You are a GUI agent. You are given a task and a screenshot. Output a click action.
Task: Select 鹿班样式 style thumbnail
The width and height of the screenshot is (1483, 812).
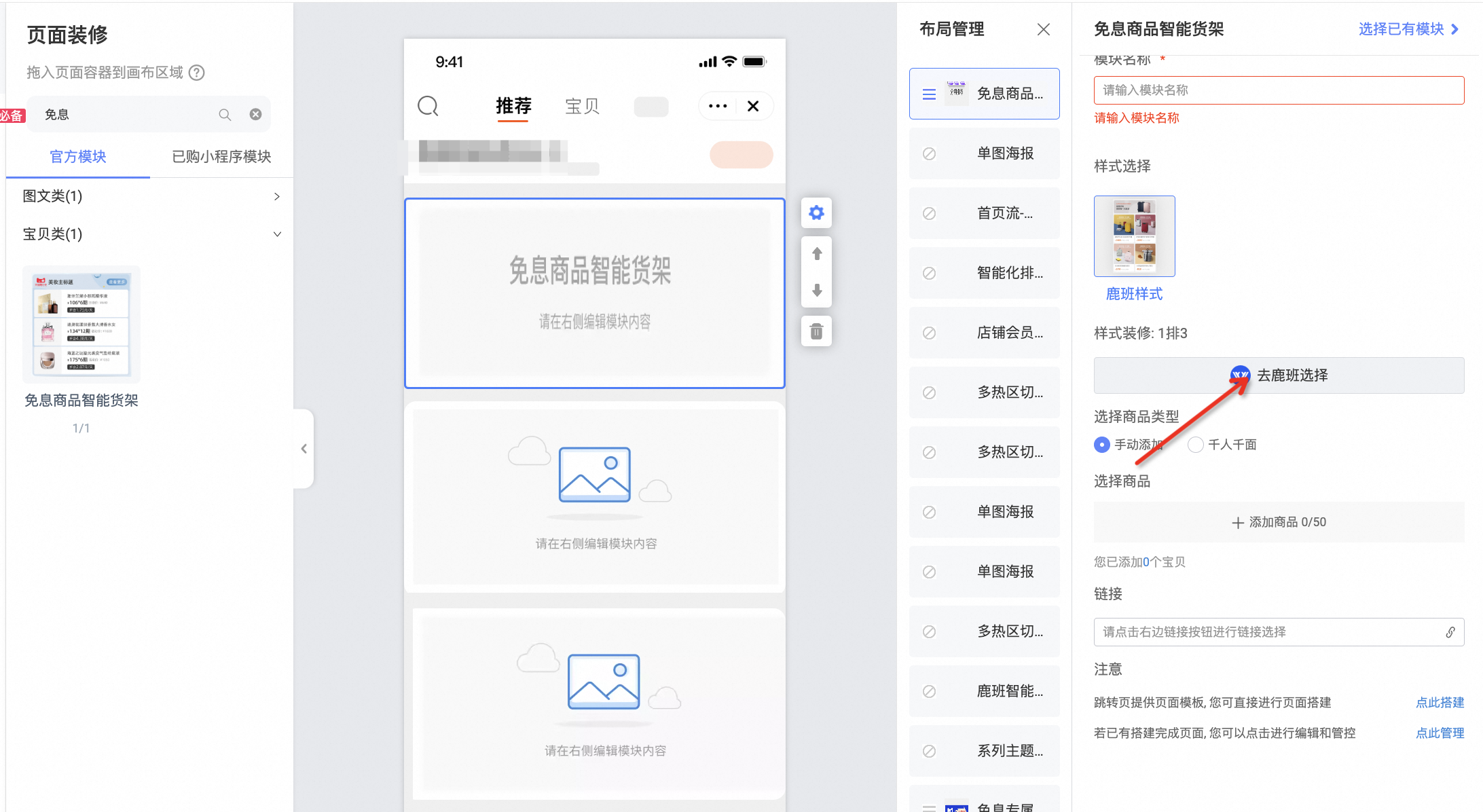coord(1134,236)
